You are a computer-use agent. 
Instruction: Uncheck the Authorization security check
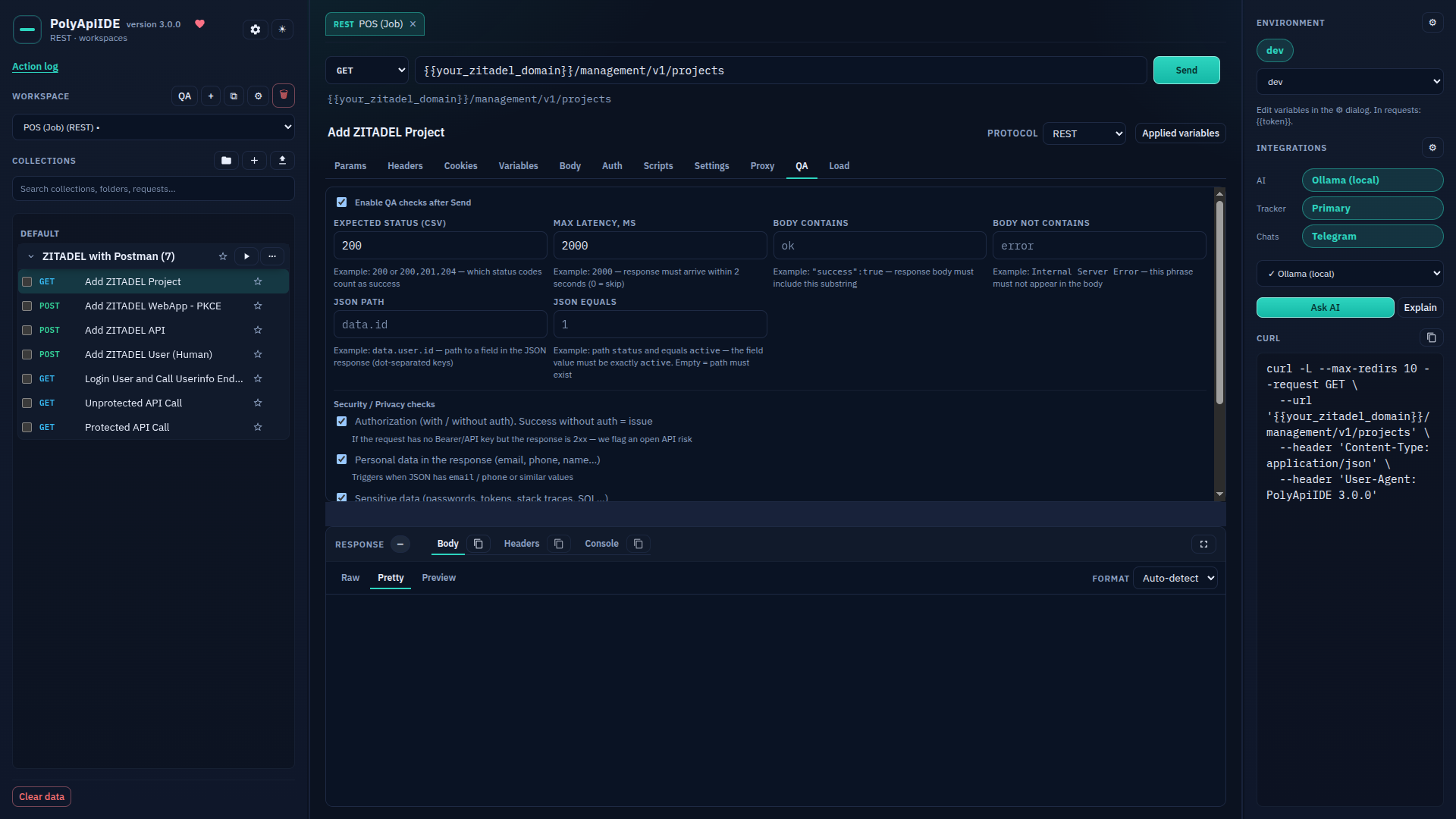(342, 422)
